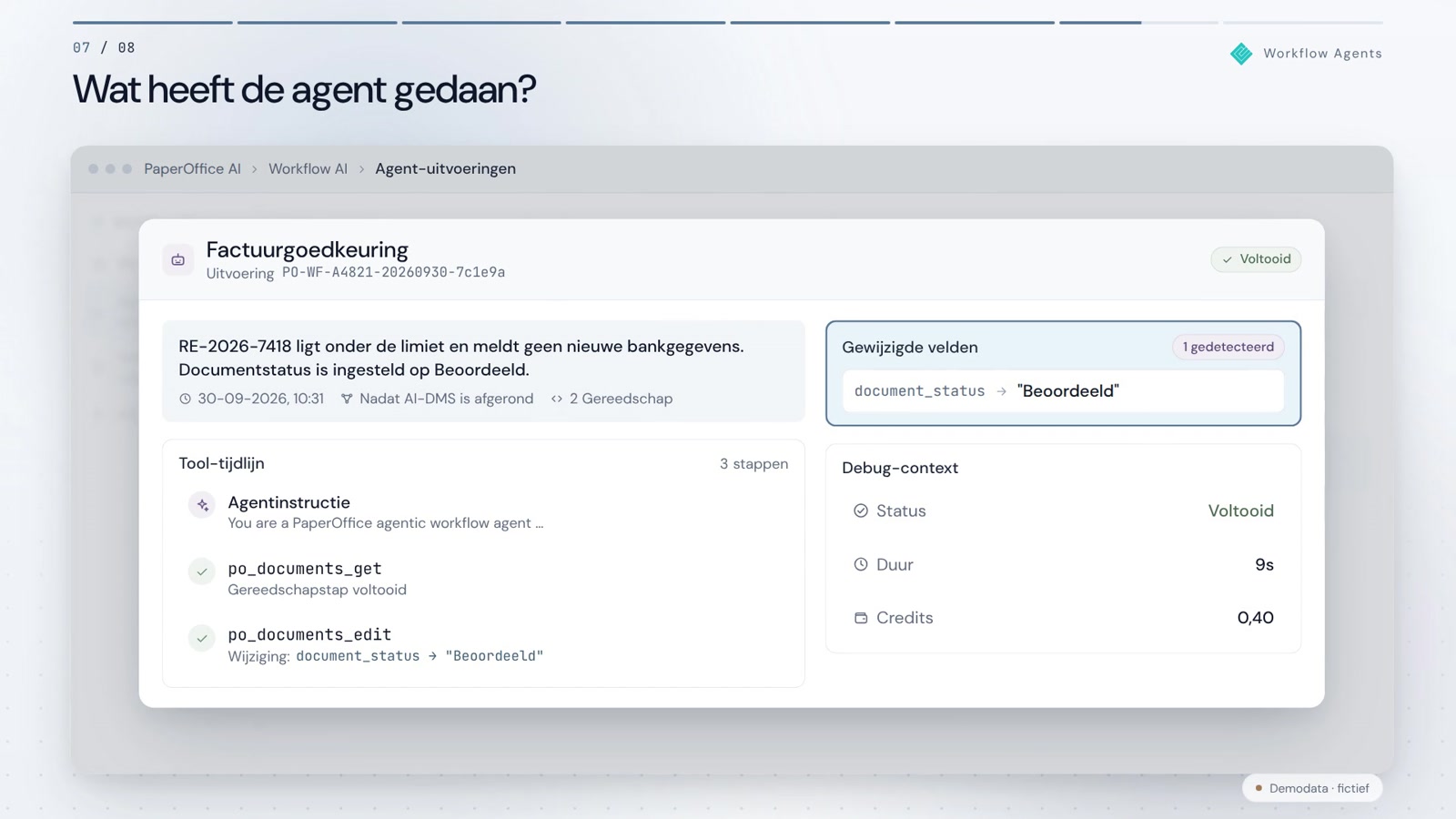Click the run ID PO-WF-A4821-20260930-7c1e9a
Image resolution: width=1456 pixels, height=819 pixels.
(393, 272)
